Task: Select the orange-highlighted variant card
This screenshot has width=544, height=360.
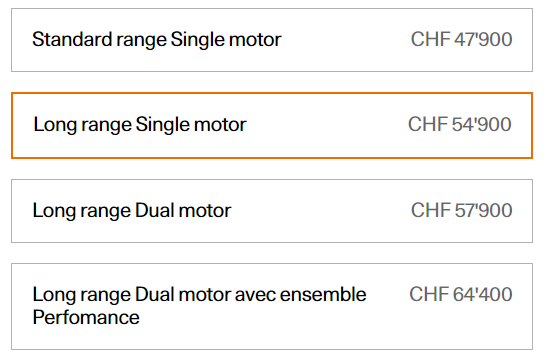Action: click(x=272, y=126)
